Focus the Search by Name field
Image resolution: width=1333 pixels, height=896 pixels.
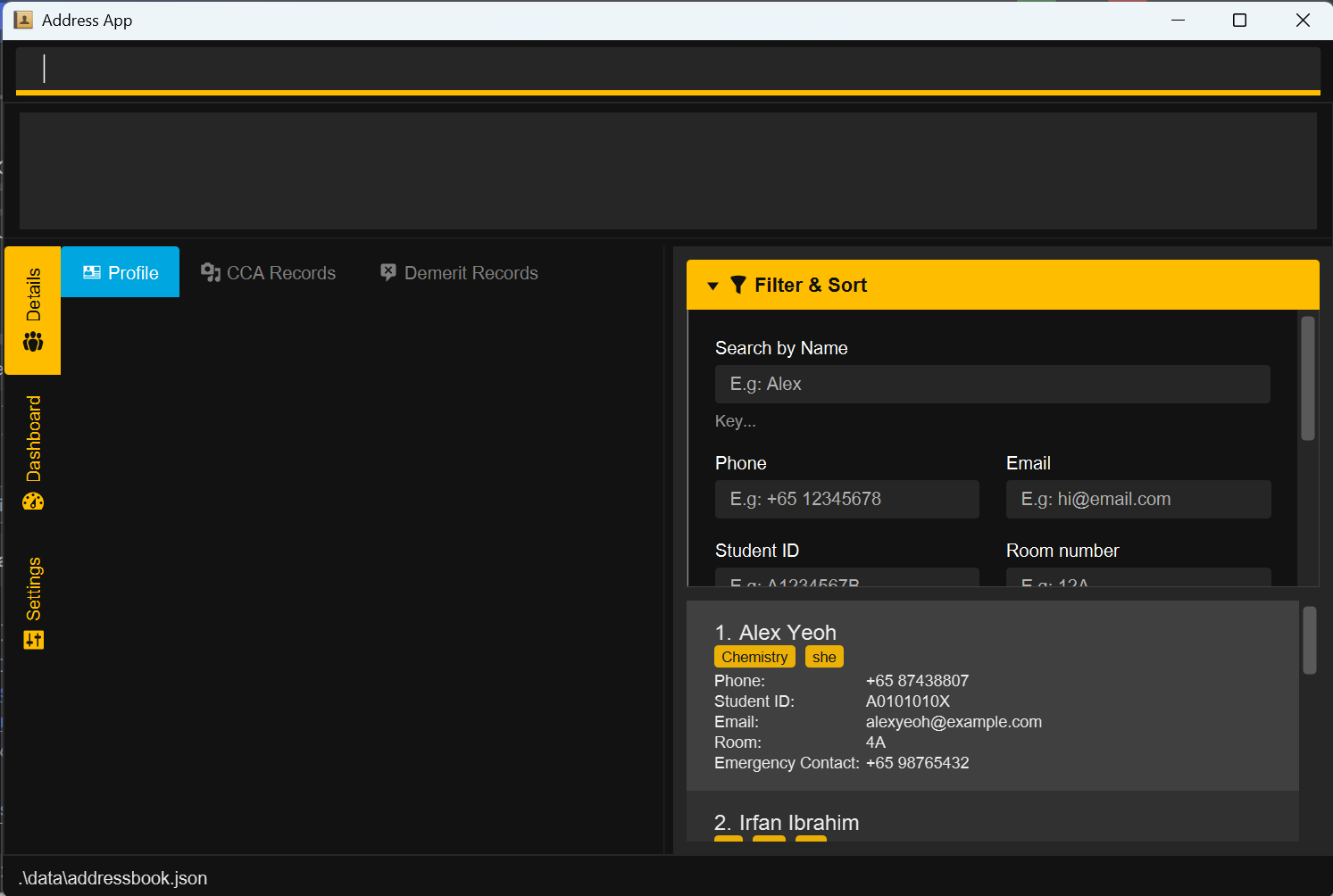click(x=992, y=384)
